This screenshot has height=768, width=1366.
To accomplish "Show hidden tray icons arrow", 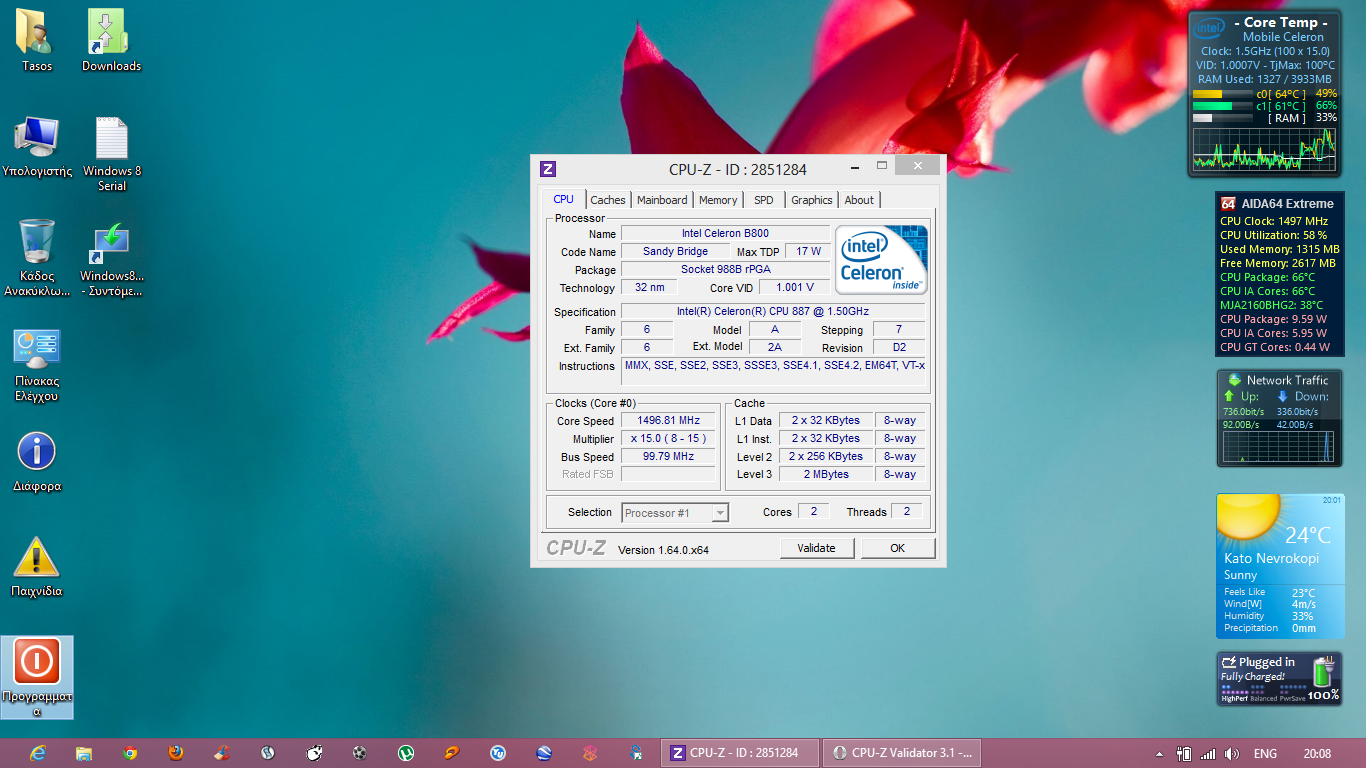I will click(x=1159, y=754).
